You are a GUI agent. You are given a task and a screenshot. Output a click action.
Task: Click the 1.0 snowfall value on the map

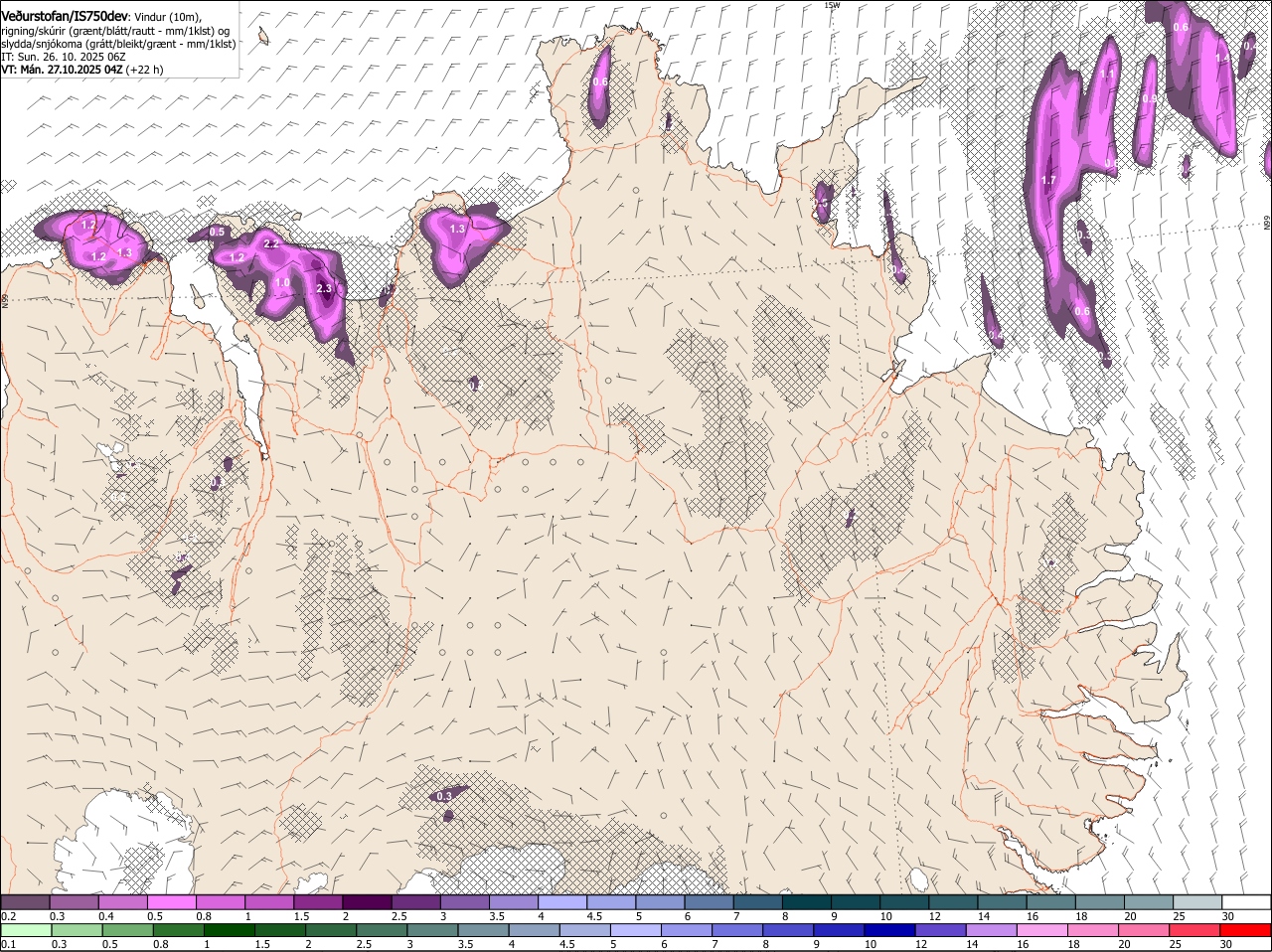[x=282, y=283]
